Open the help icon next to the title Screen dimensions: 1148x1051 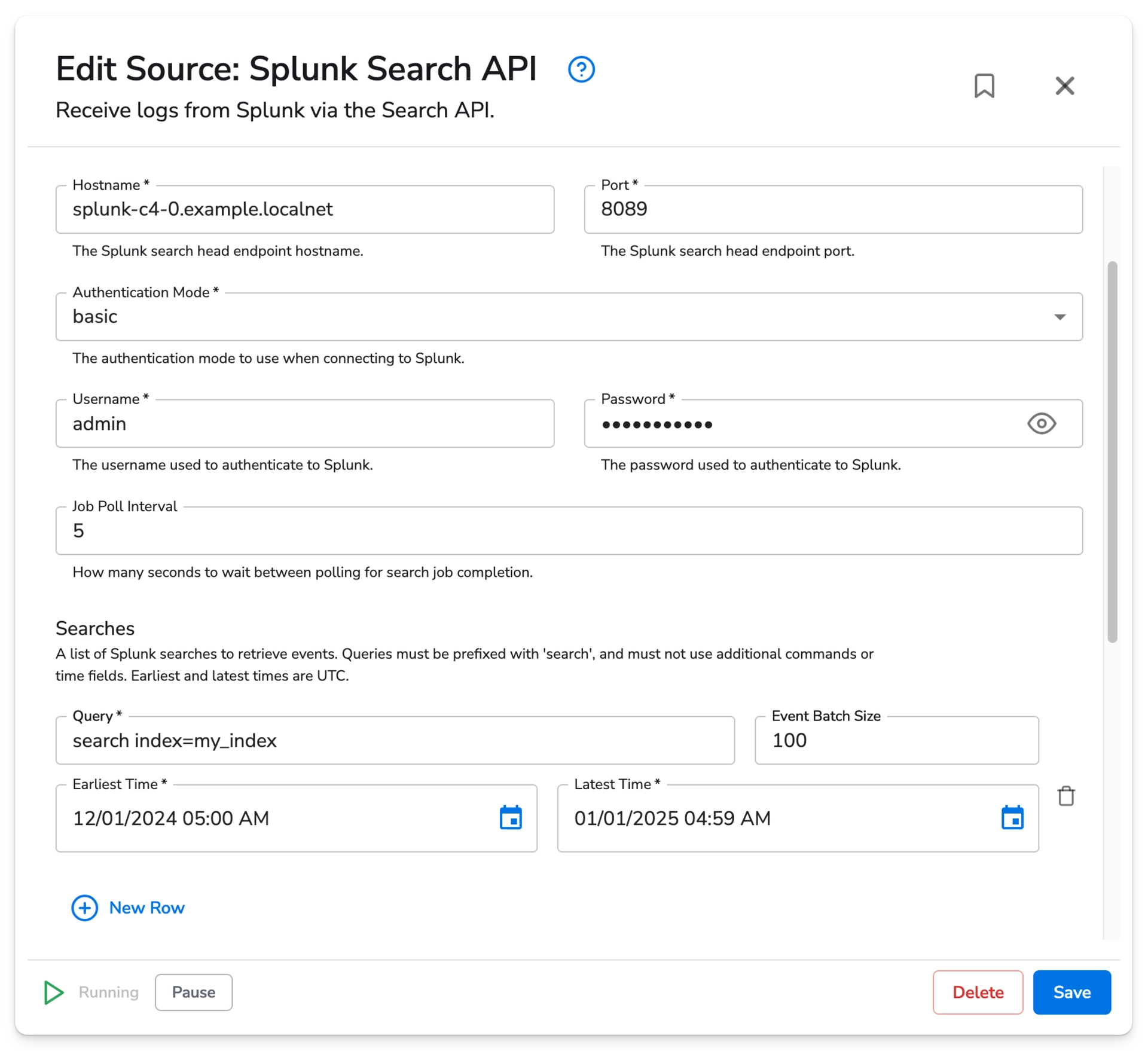click(x=581, y=69)
